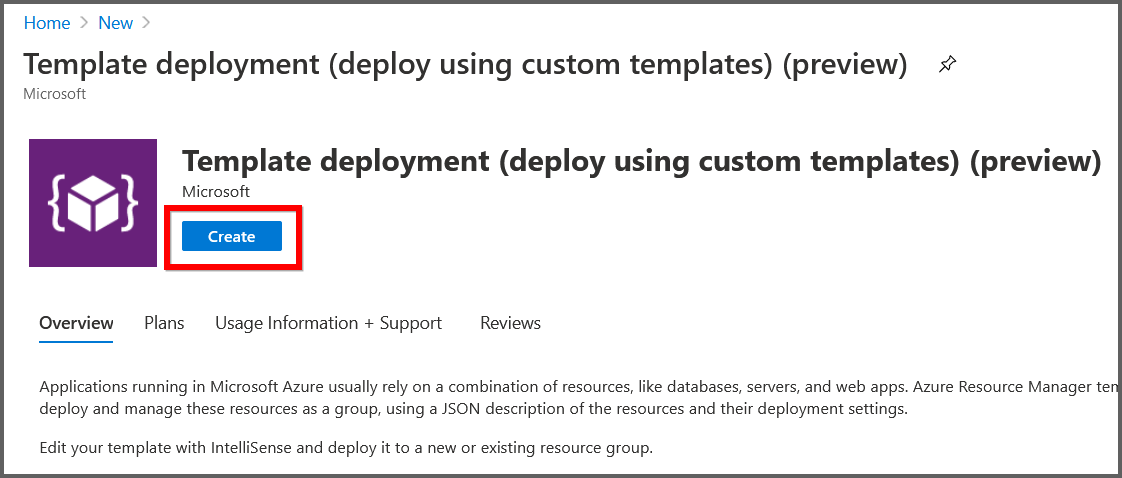
Task: Click the paragraph about Azure Resource Manager
Action: pos(570,387)
